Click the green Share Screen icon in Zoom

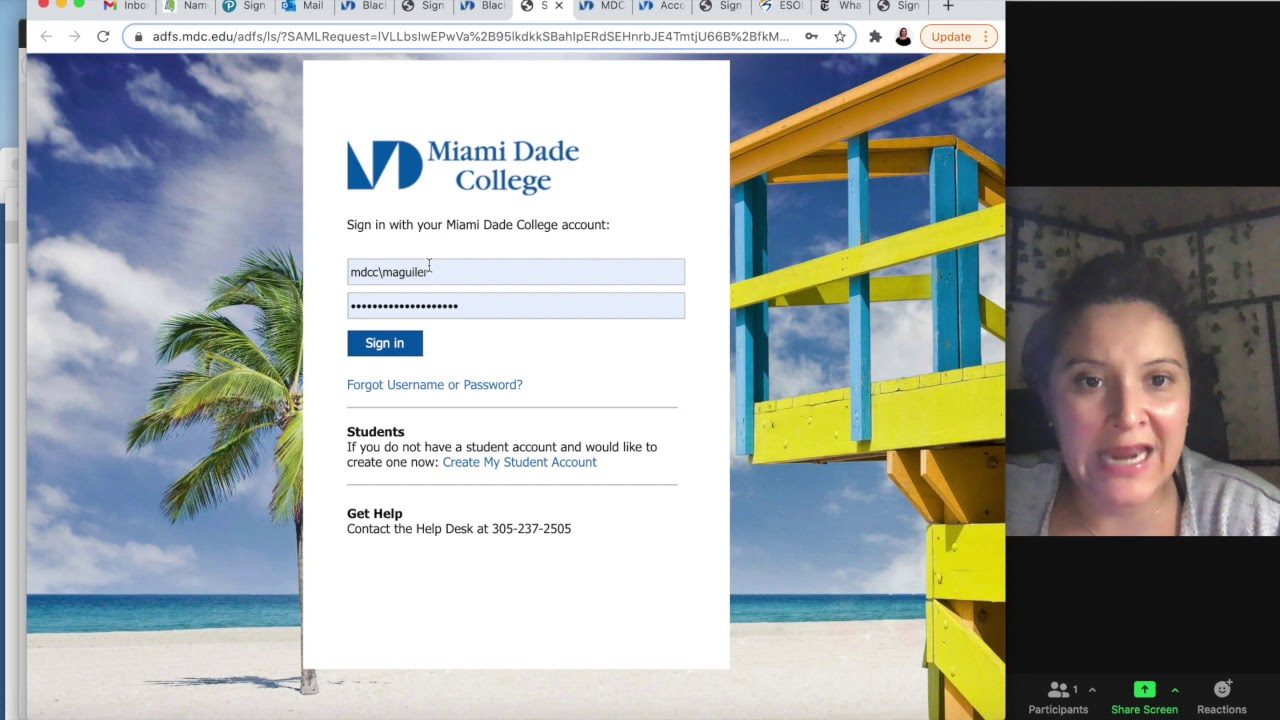pos(1144,690)
